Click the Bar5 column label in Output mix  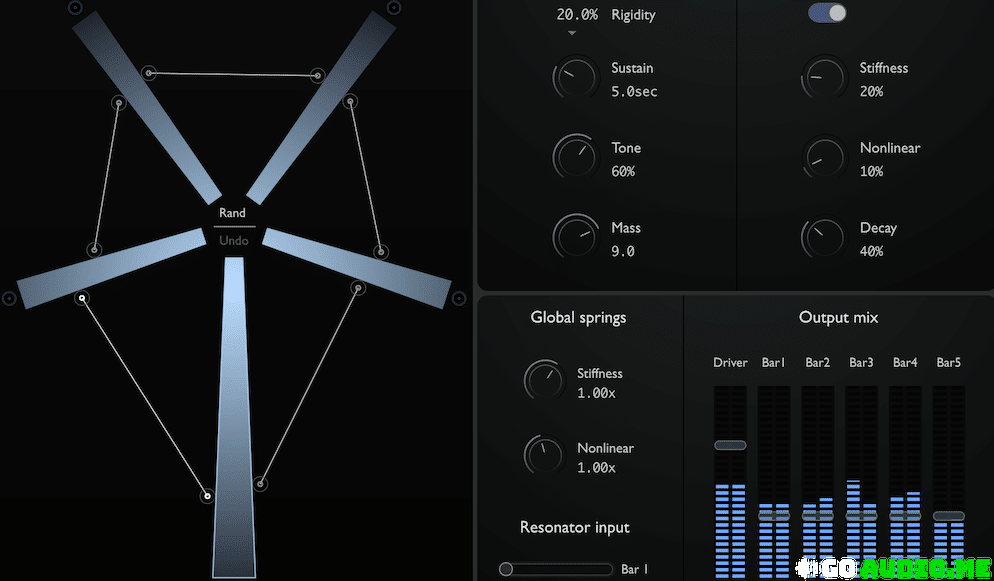[949, 362]
